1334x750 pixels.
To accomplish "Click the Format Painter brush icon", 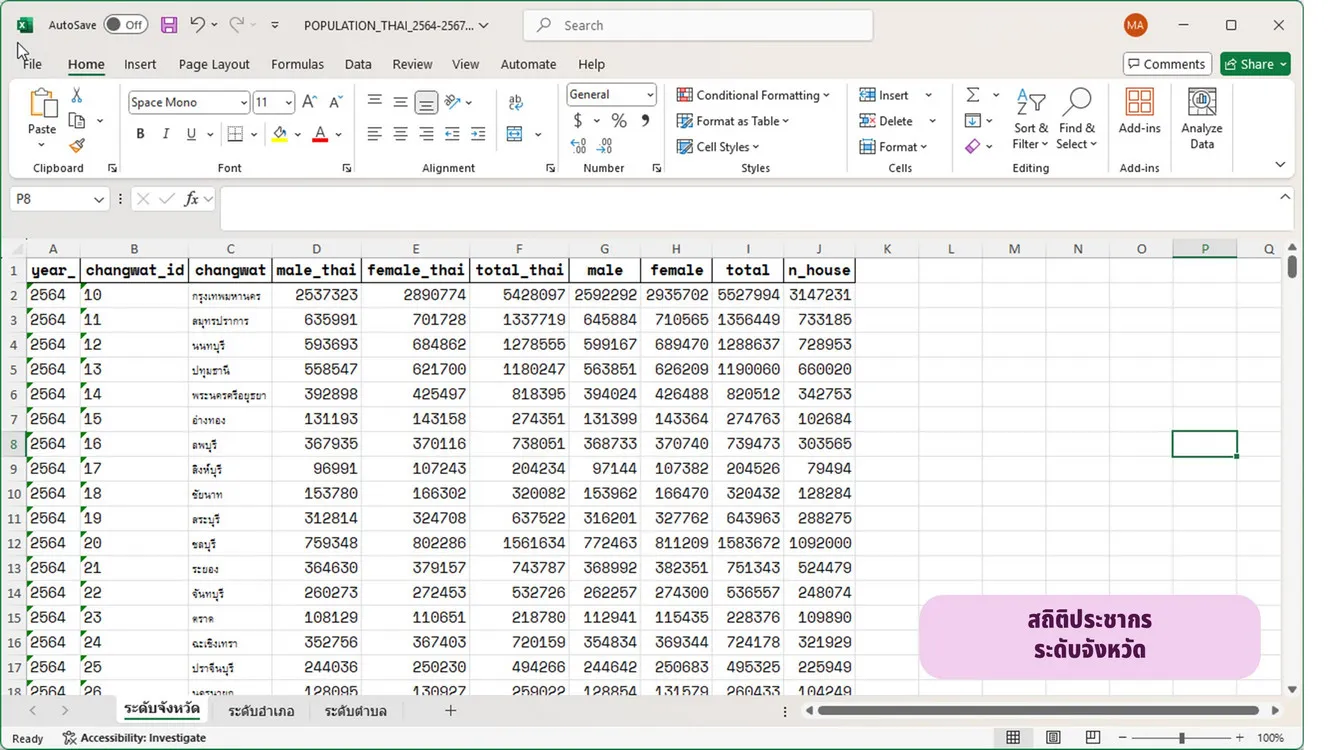I will 77,146.
